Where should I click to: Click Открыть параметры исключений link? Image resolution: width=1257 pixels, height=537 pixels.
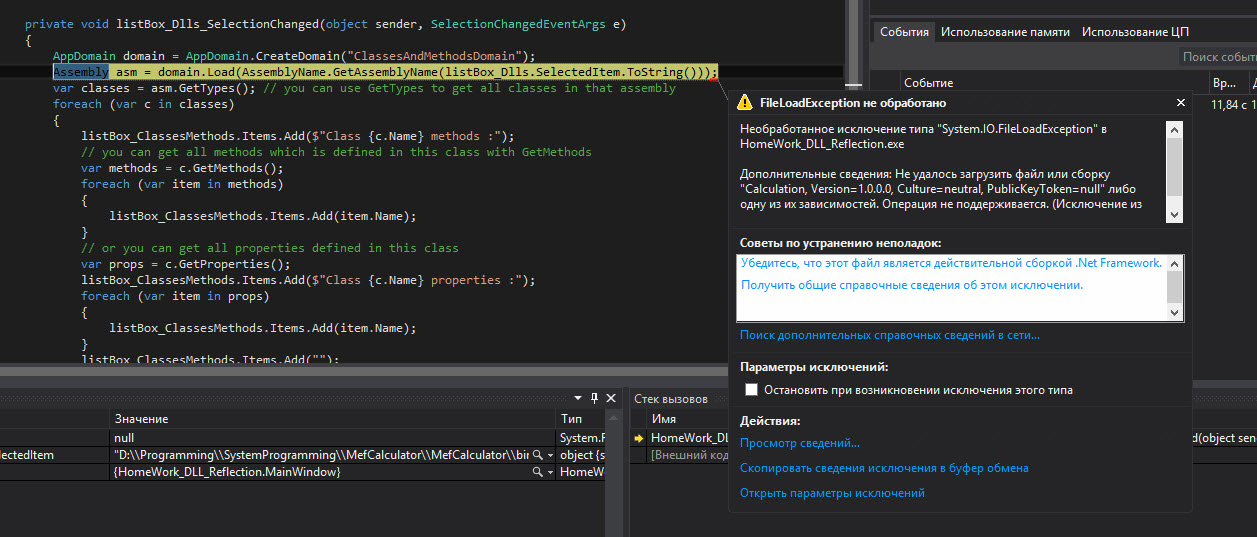832,493
